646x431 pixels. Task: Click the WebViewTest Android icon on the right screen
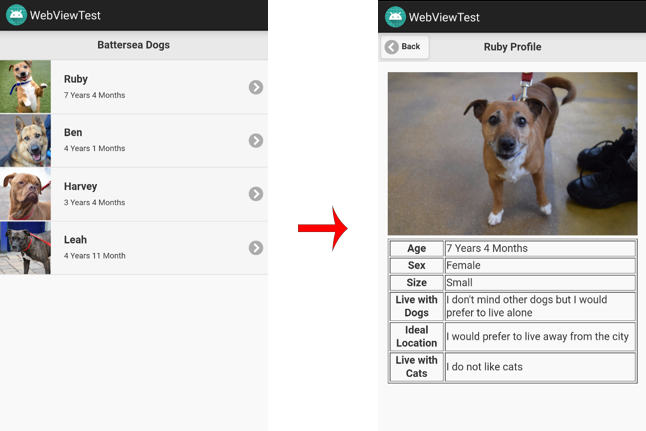pos(395,17)
